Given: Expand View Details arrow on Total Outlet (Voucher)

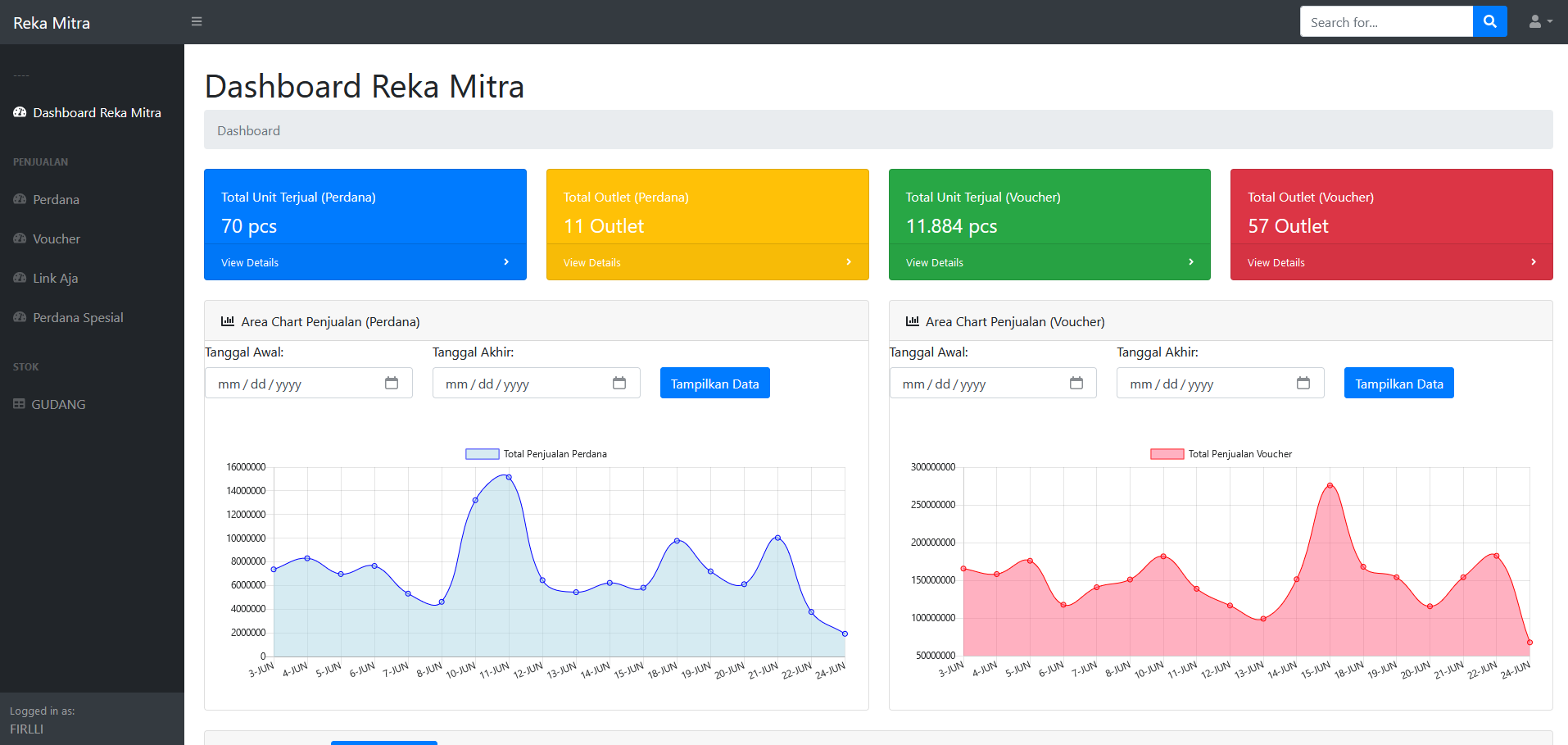Looking at the screenshot, I should coord(1534,262).
